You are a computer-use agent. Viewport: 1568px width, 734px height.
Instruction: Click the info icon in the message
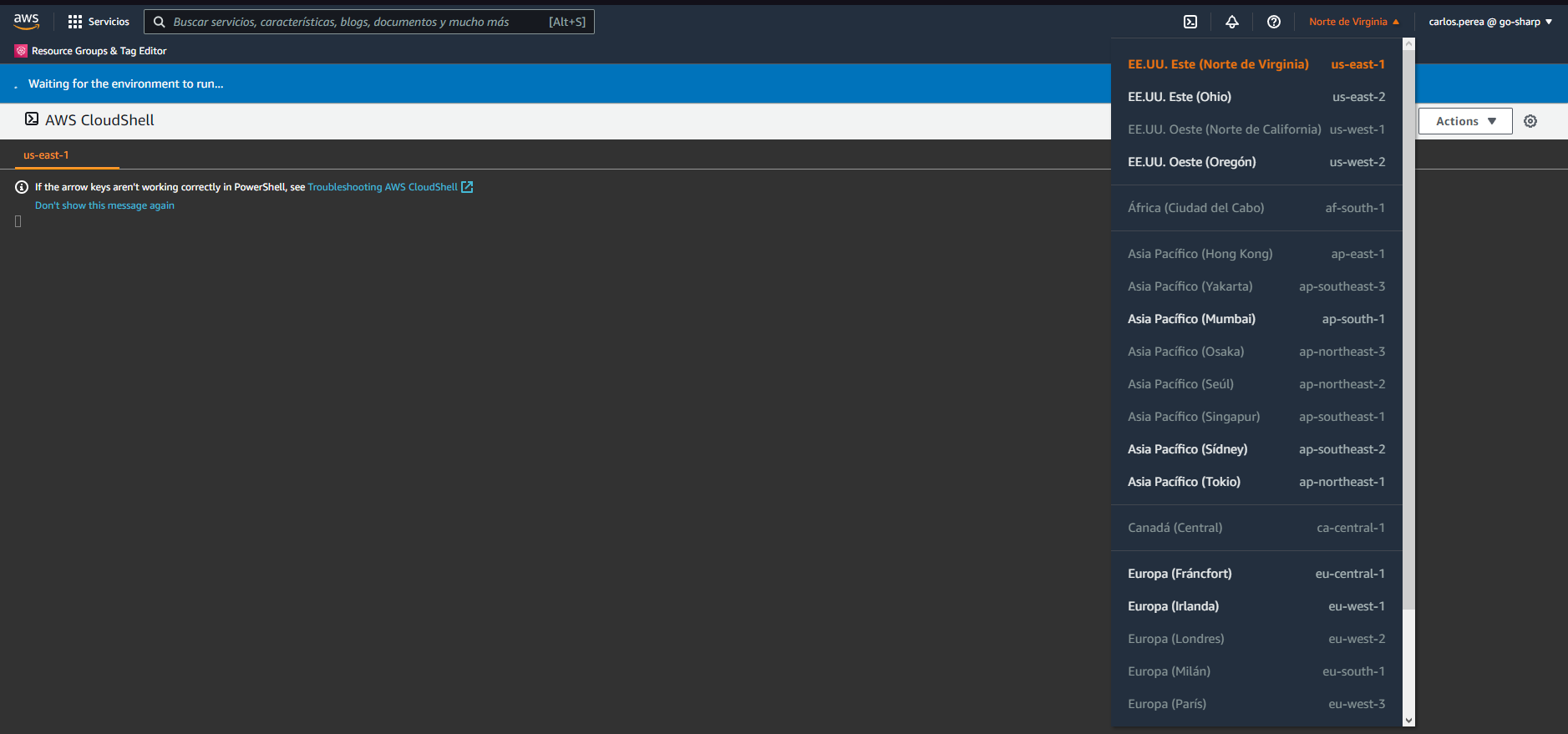click(22, 187)
